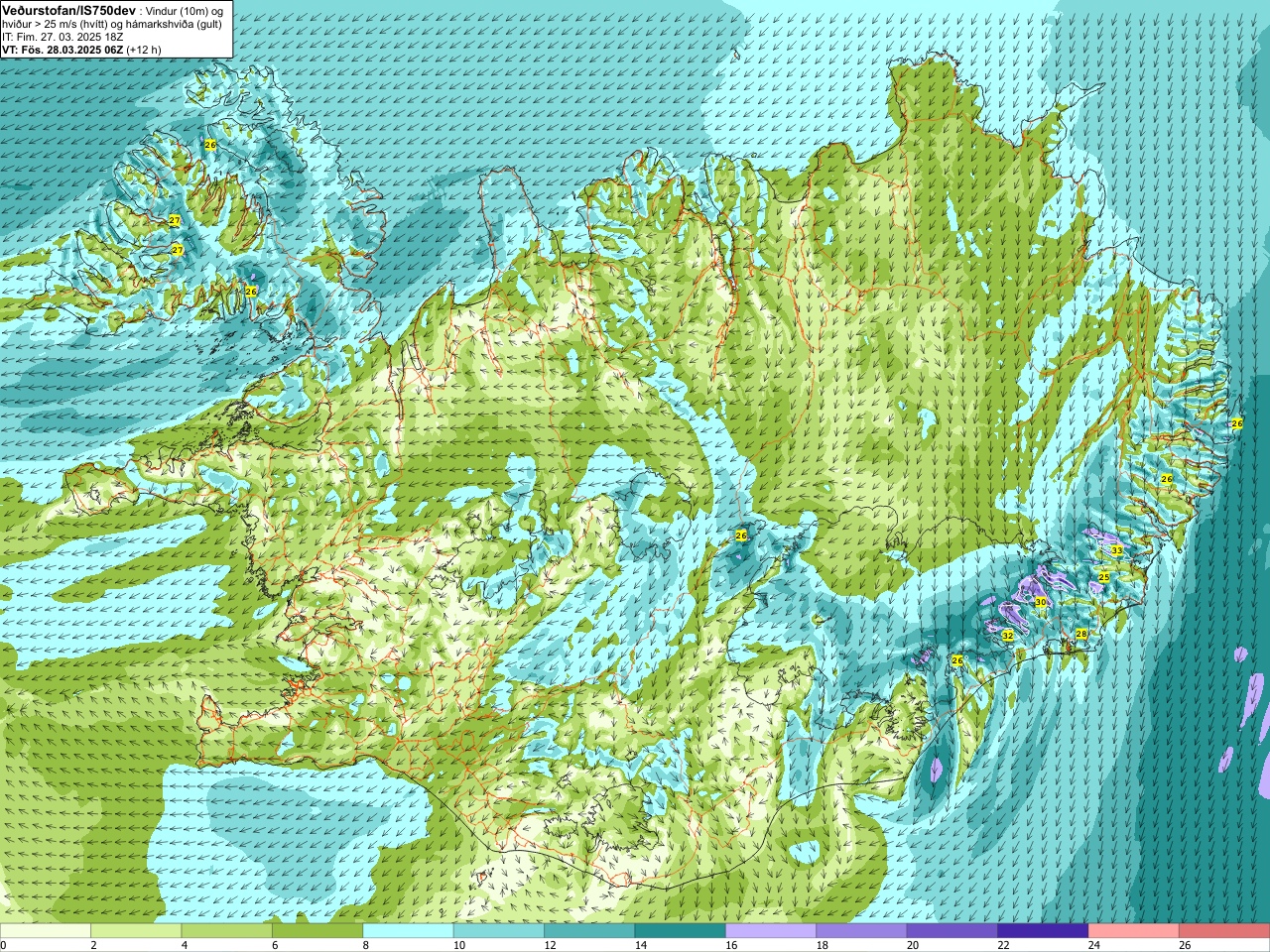Click the gust marker labeled 28
The image size is (1270, 952).
[1081, 634]
